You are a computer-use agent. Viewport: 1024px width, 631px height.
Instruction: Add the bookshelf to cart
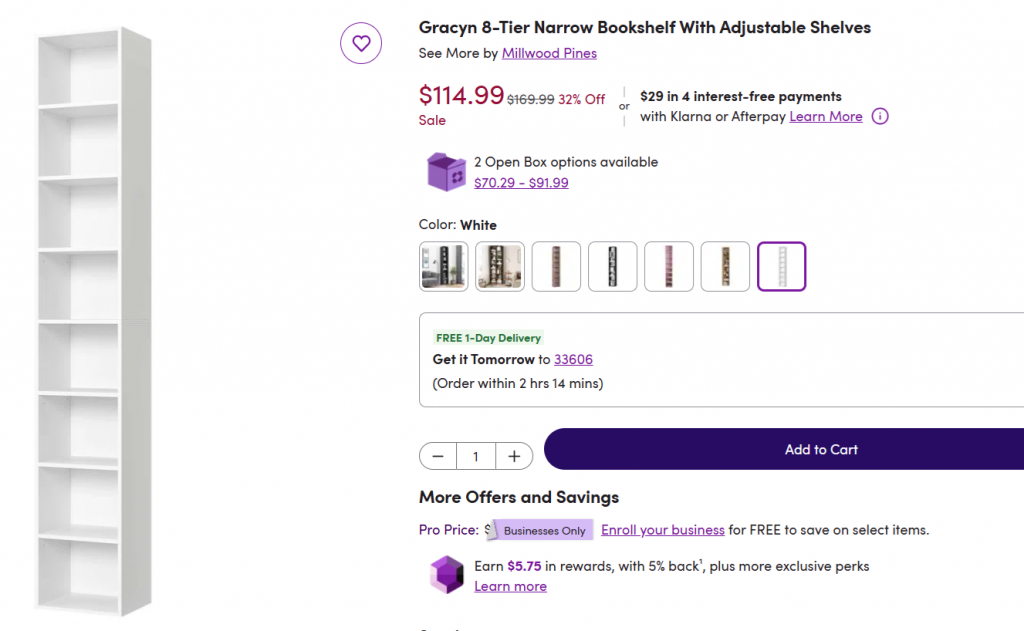pyautogui.click(x=784, y=450)
